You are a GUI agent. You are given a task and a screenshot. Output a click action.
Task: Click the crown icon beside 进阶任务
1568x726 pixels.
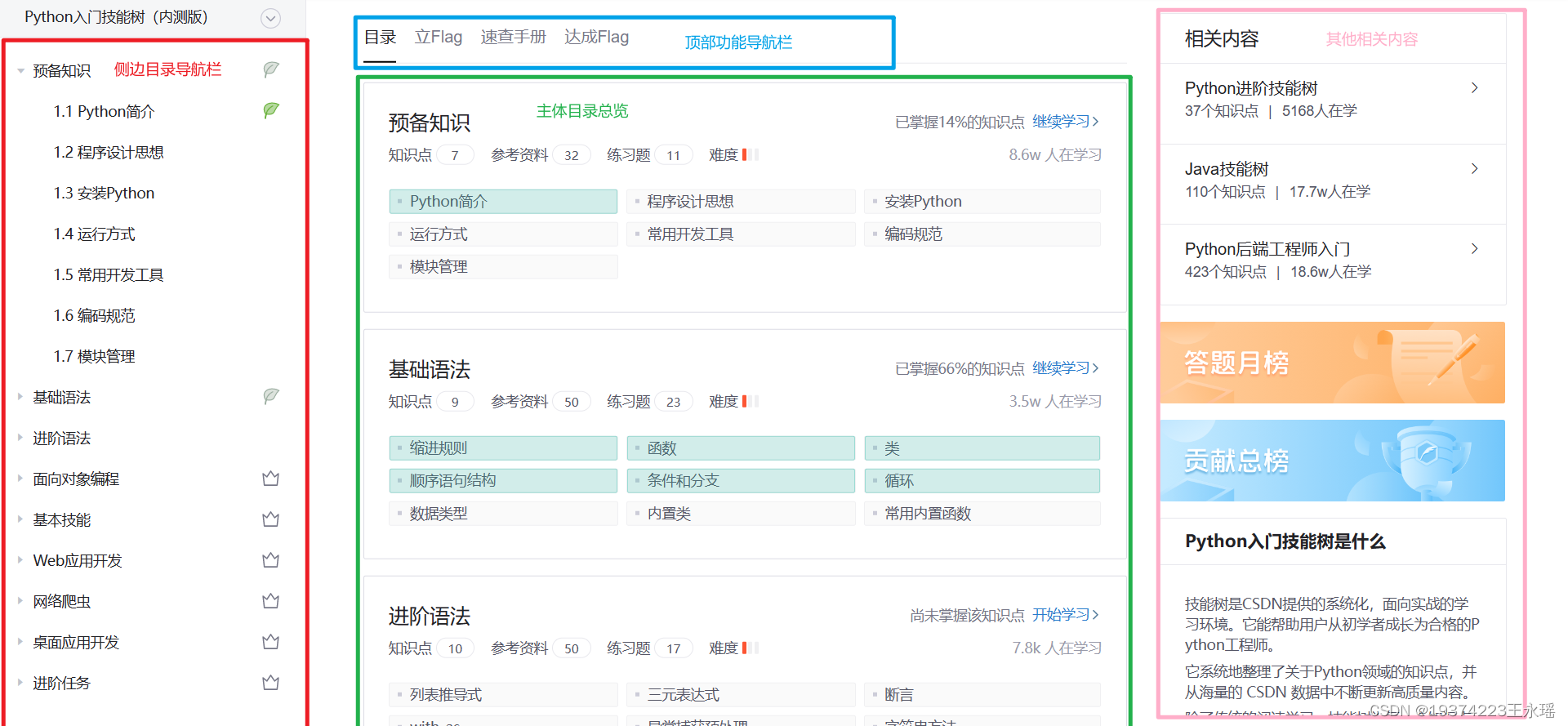pyautogui.click(x=271, y=683)
